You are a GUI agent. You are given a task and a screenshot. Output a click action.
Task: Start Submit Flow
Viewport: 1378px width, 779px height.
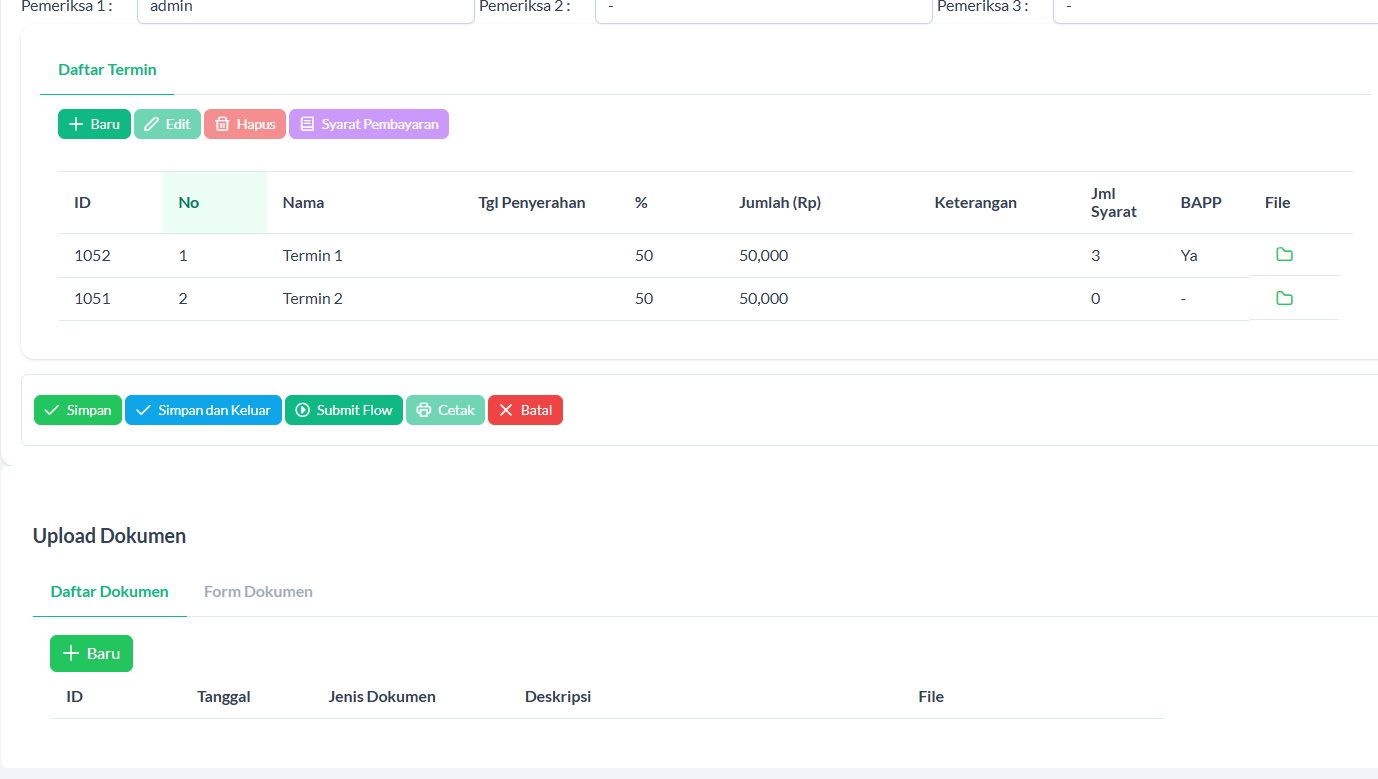(343, 410)
